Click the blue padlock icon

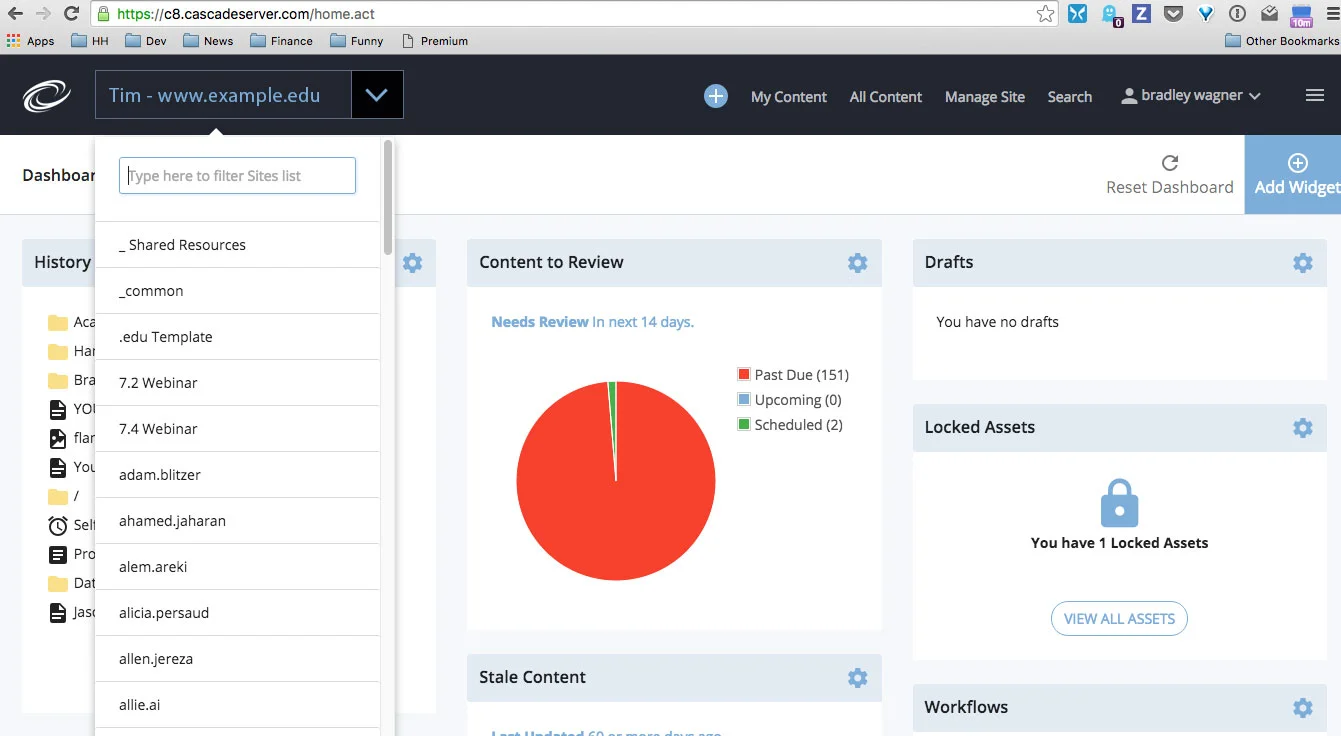point(1119,503)
